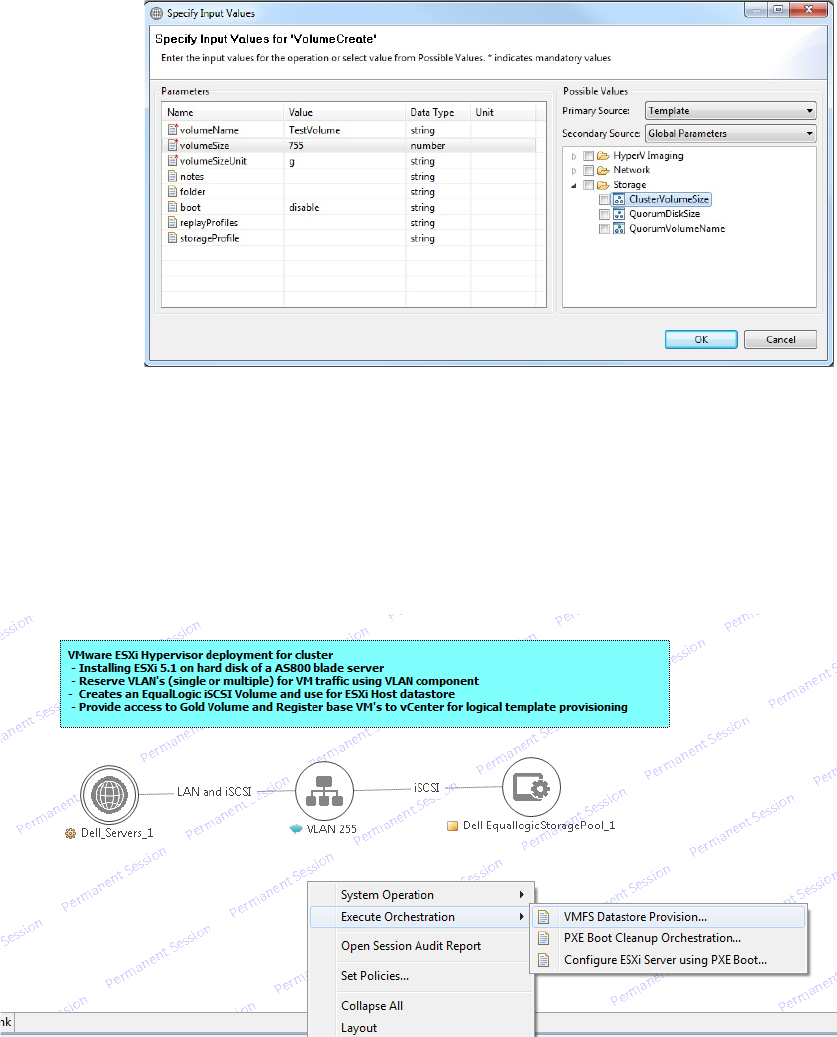837x1037 pixels.
Task: Tick the HyperV Imaging checkbox
Action: 588,156
